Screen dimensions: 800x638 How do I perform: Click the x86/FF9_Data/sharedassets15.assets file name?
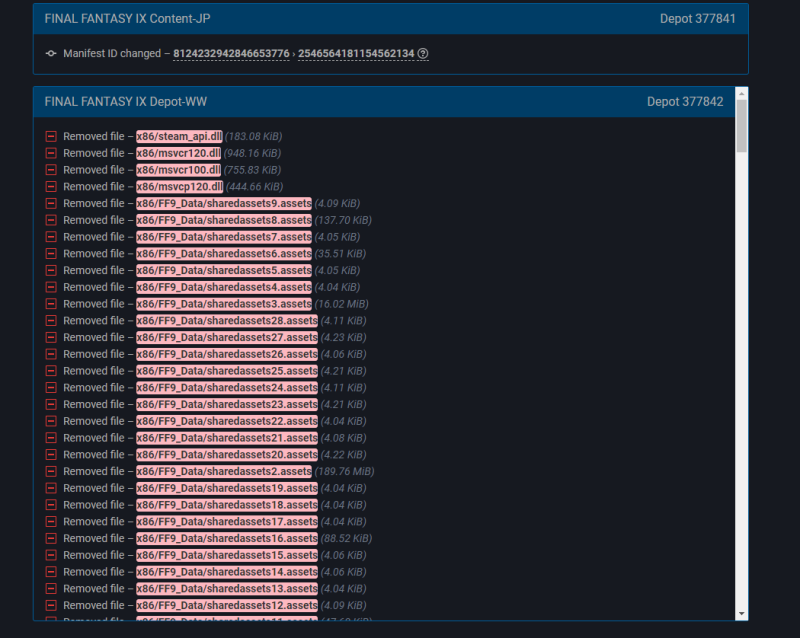(x=227, y=555)
